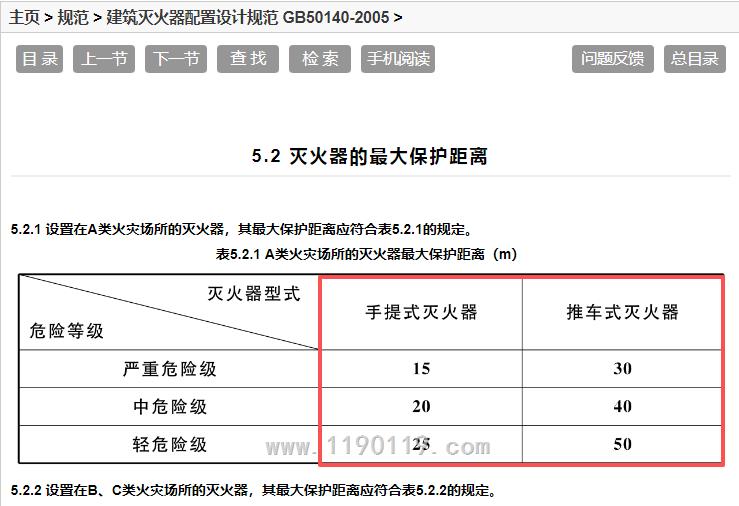Open 手机阅读 mobile reading option

(x=398, y=59)
